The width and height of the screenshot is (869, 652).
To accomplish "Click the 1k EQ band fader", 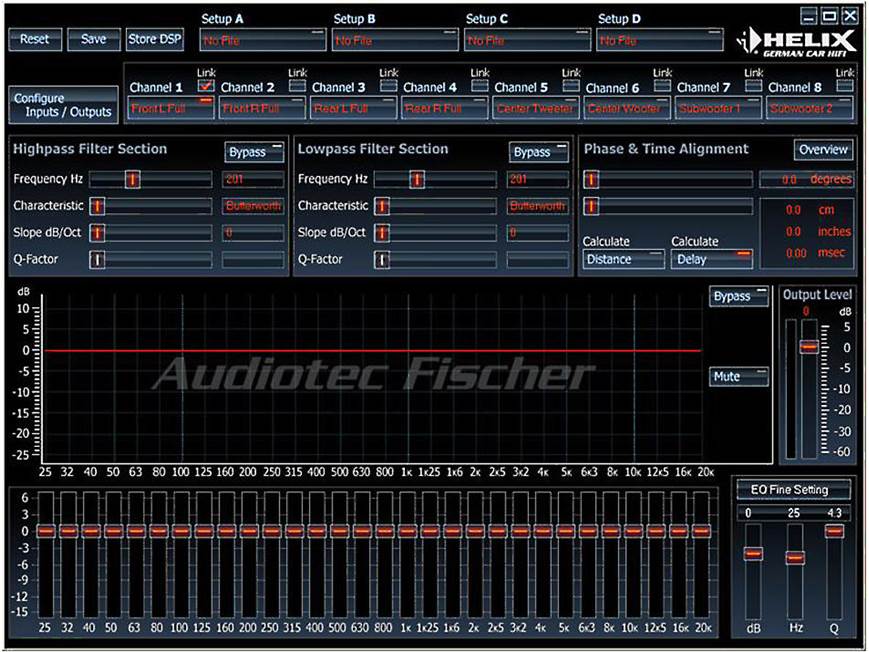I will pyautogui.click(x=407, y=531).
